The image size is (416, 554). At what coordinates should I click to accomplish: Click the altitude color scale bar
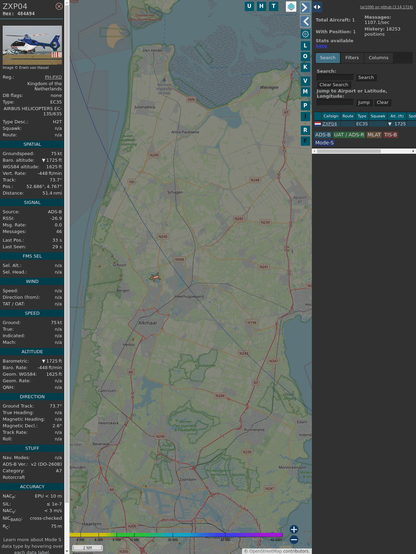tap(176, 535)
